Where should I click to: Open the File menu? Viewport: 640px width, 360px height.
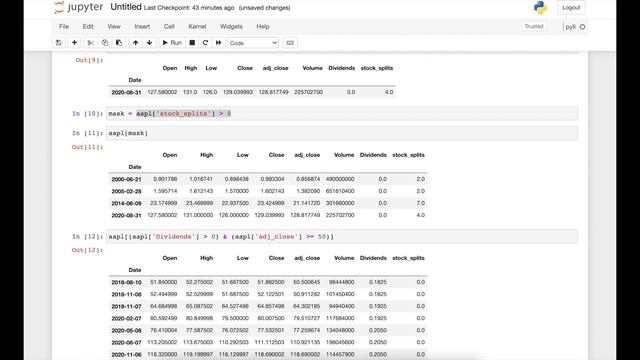point(64,27)
